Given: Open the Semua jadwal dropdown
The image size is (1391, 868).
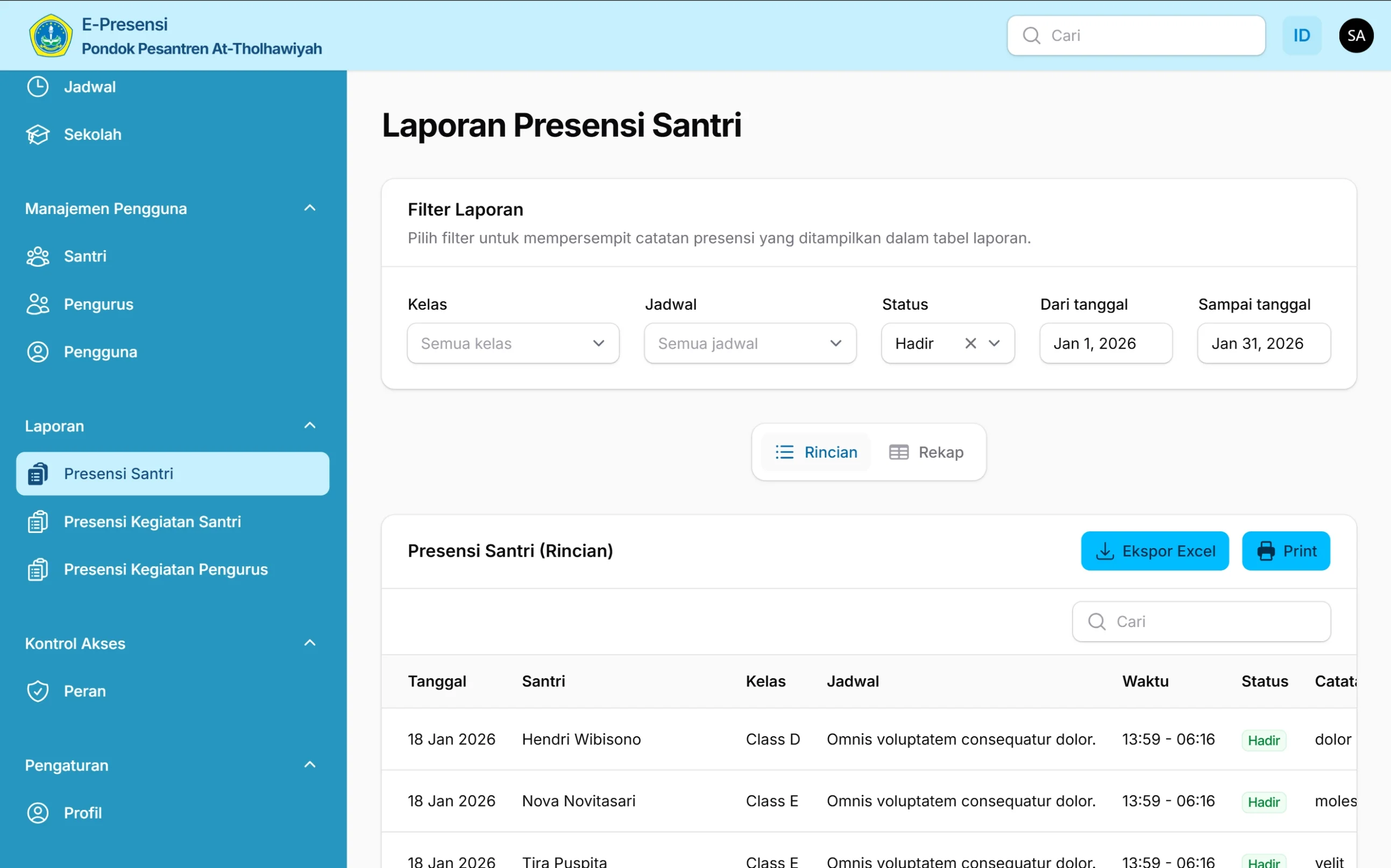Looking at the screenshot, I should (750, 343).
